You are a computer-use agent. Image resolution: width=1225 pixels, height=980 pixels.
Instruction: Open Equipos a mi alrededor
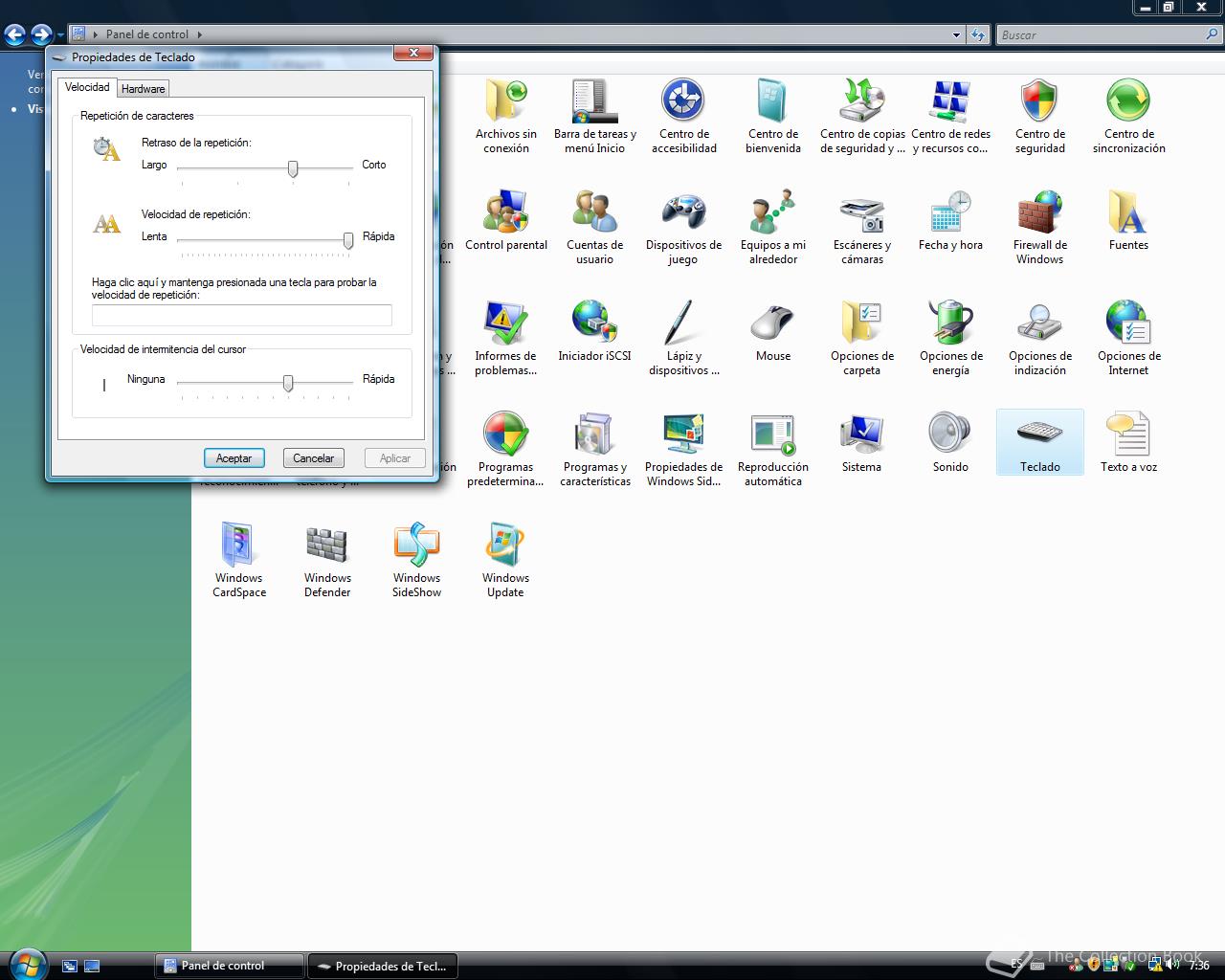[x=772, y=228]
